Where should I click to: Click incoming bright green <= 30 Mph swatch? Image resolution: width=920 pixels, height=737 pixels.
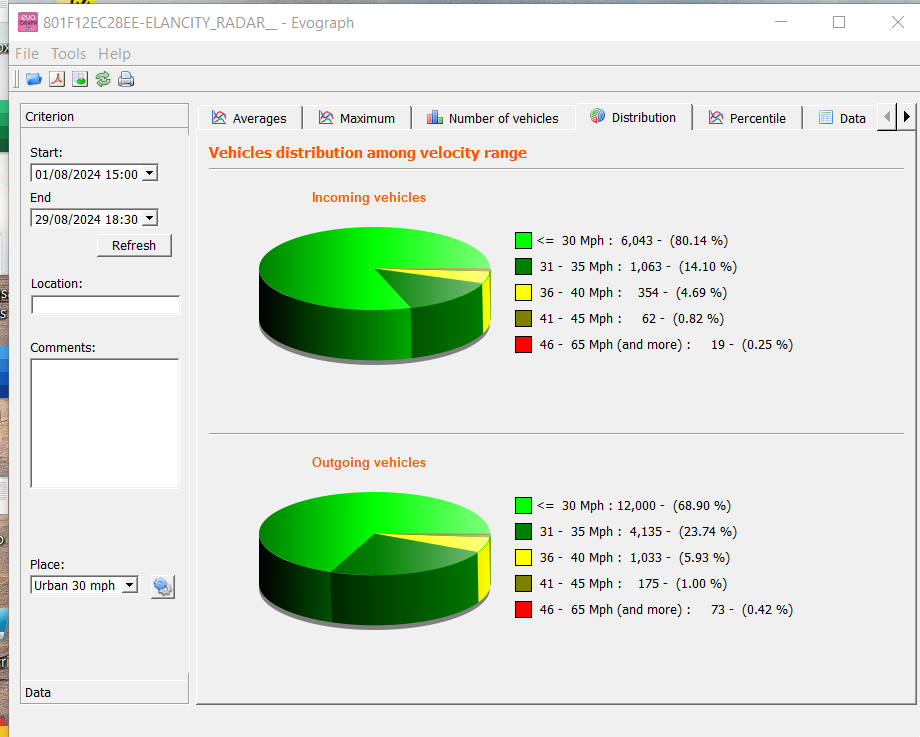coord(523,241)
